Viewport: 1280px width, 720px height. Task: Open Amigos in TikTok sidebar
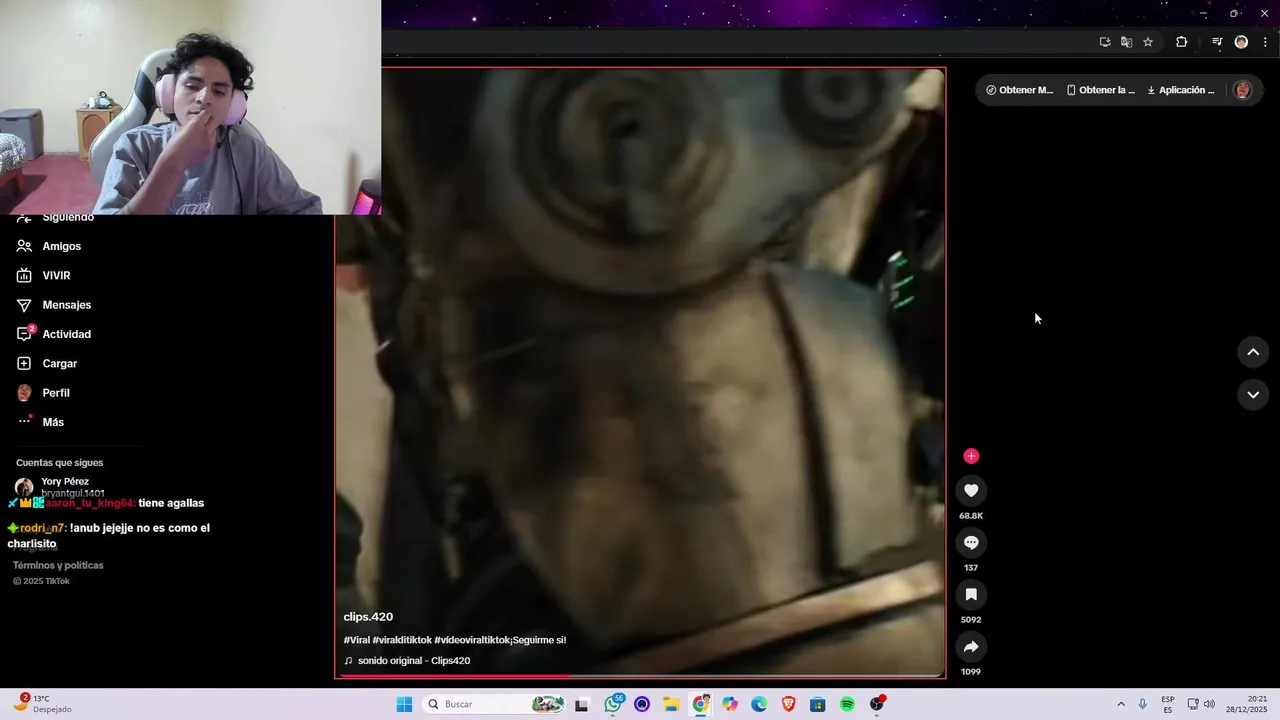pyautogui.click(x=62, y=246)
